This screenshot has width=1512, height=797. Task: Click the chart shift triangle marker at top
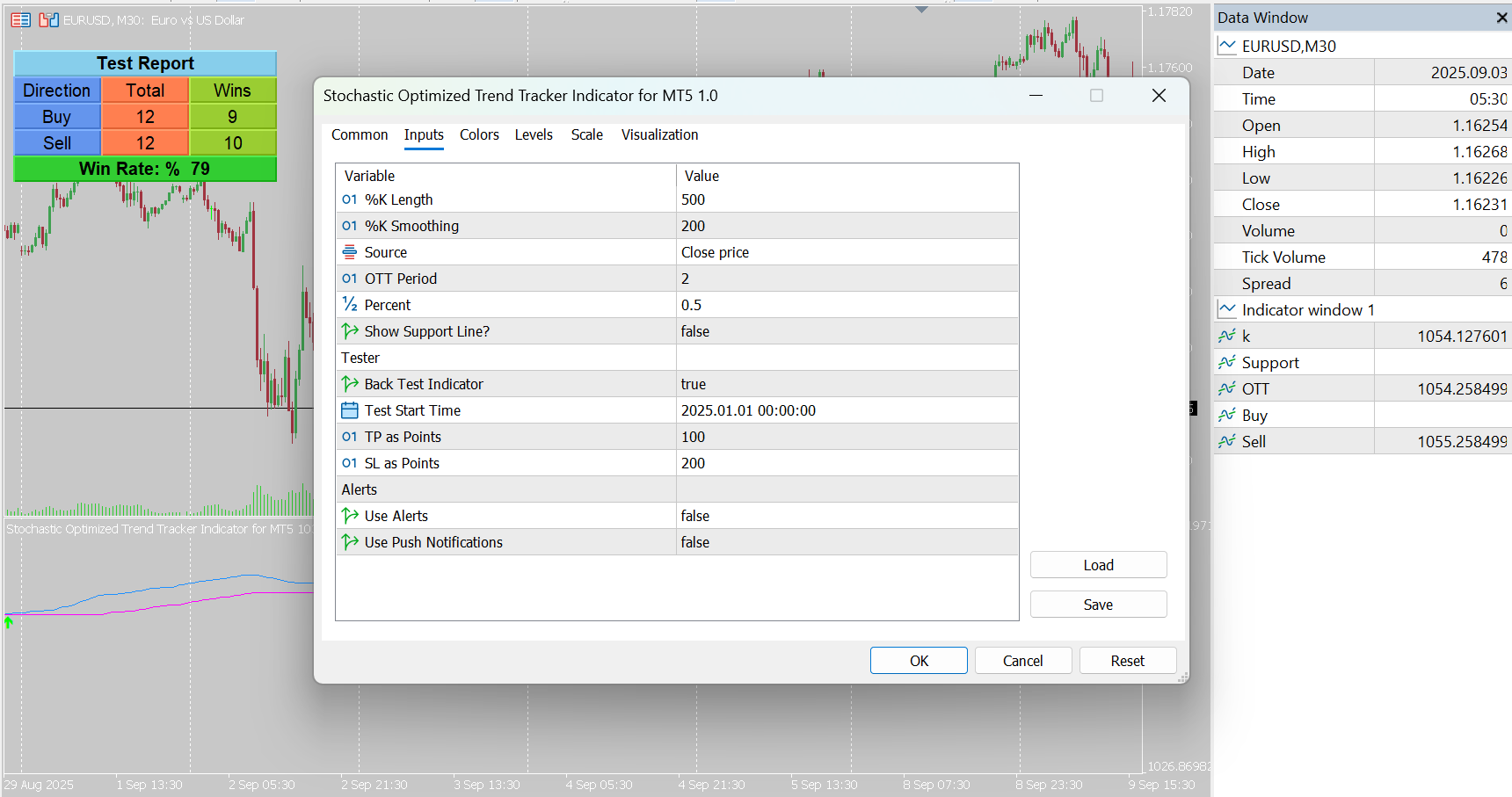921,10
